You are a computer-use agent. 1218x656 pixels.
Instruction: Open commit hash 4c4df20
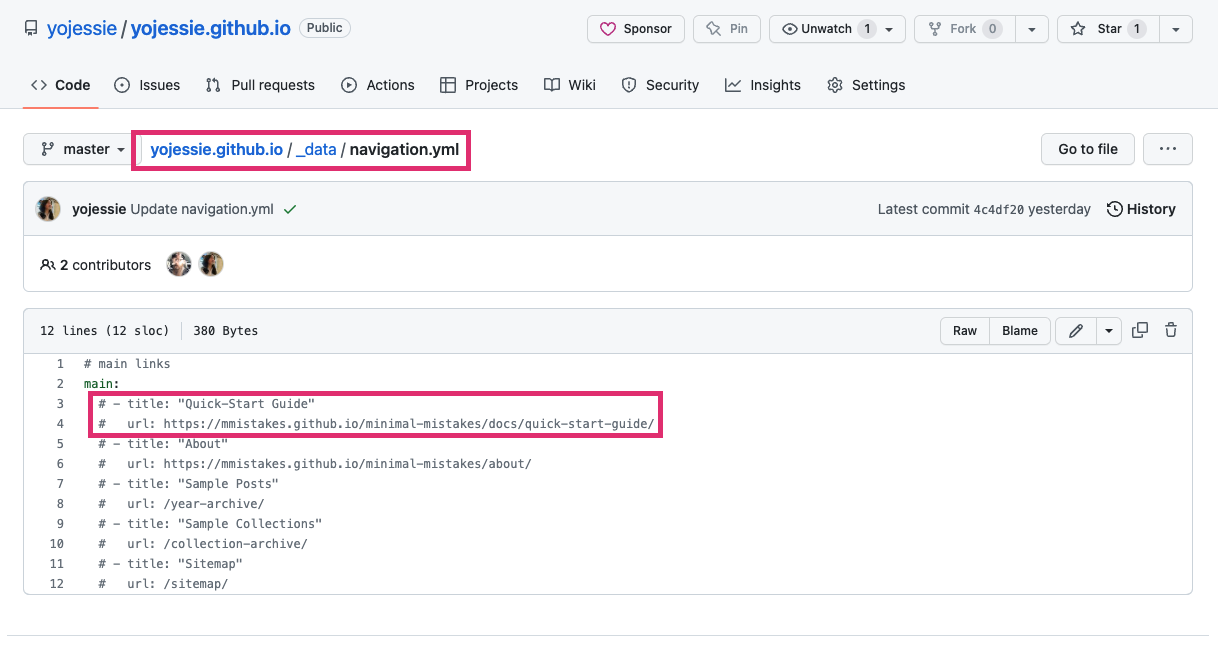tap(998, 210)
